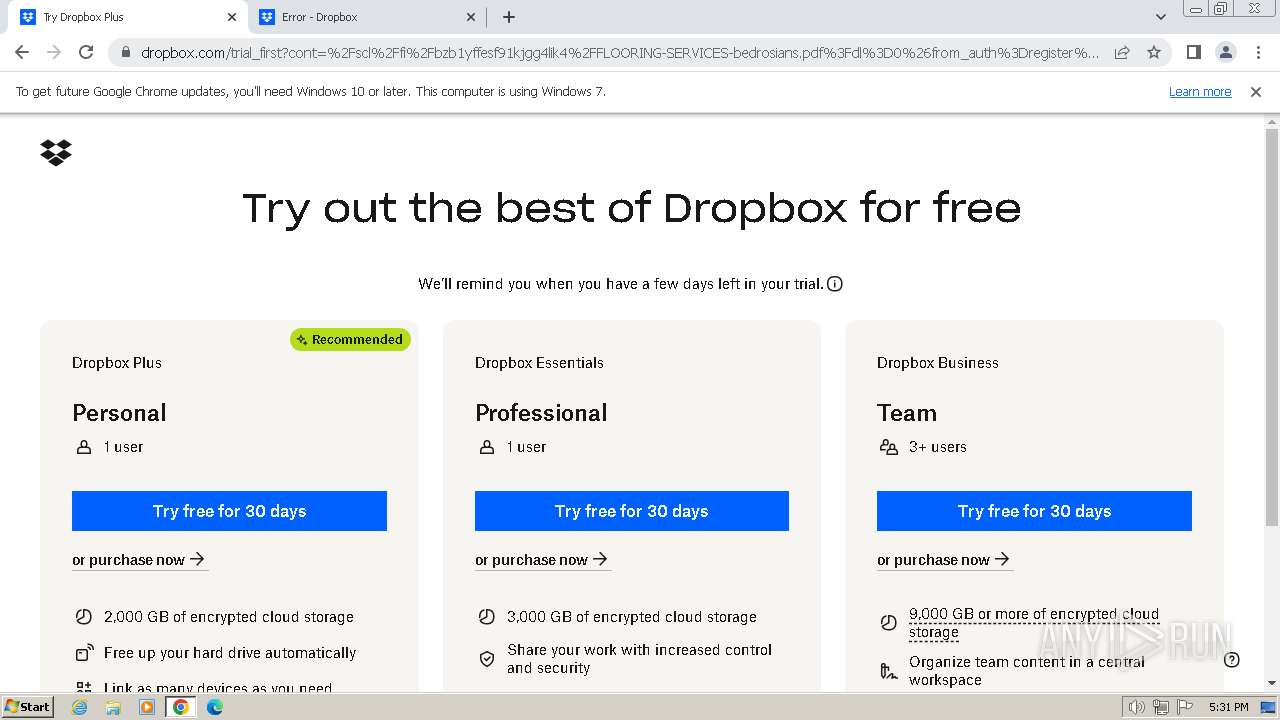
Task: Click the 3+ users icon under Team
Action: [x=888, y=447]
